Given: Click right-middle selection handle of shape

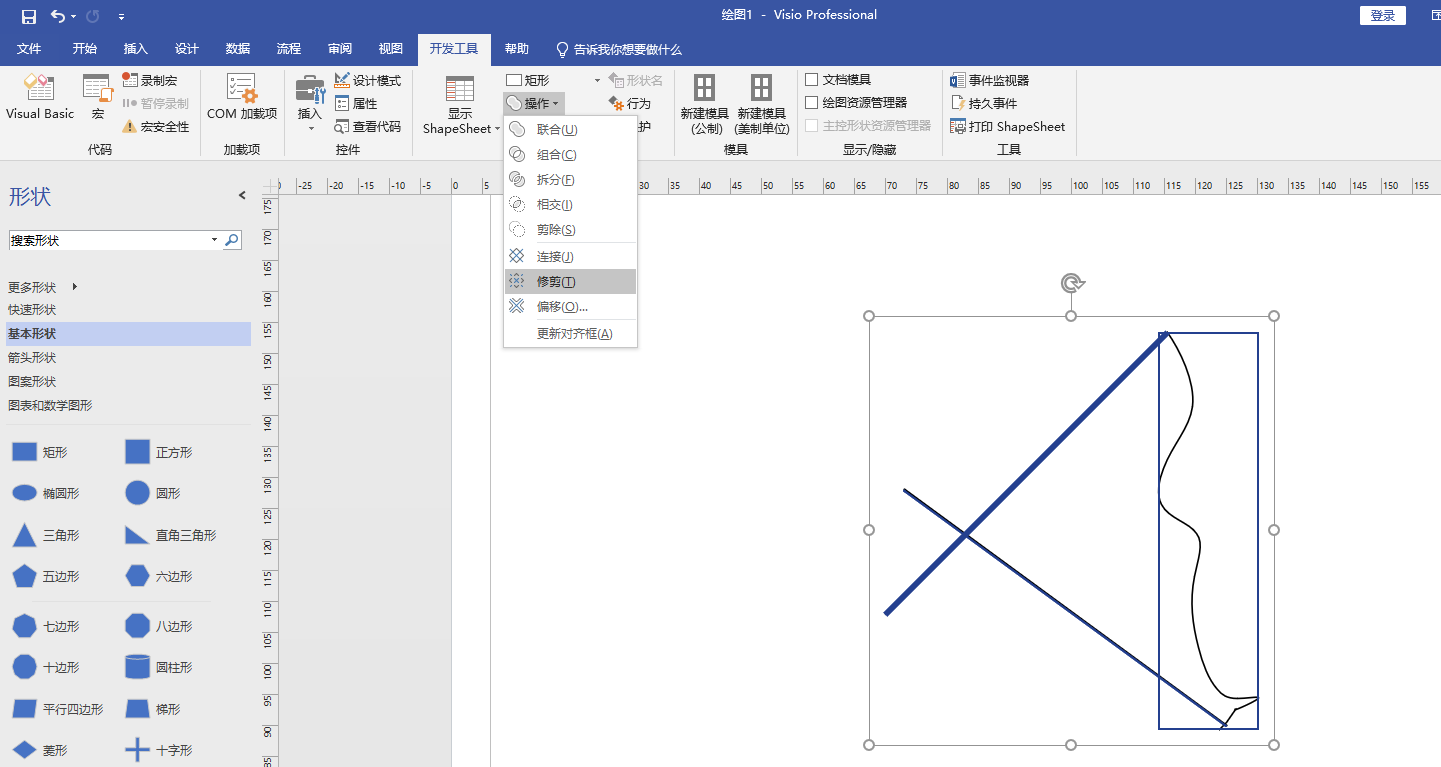Looking at the screenshot, I should coord(1274,530).
